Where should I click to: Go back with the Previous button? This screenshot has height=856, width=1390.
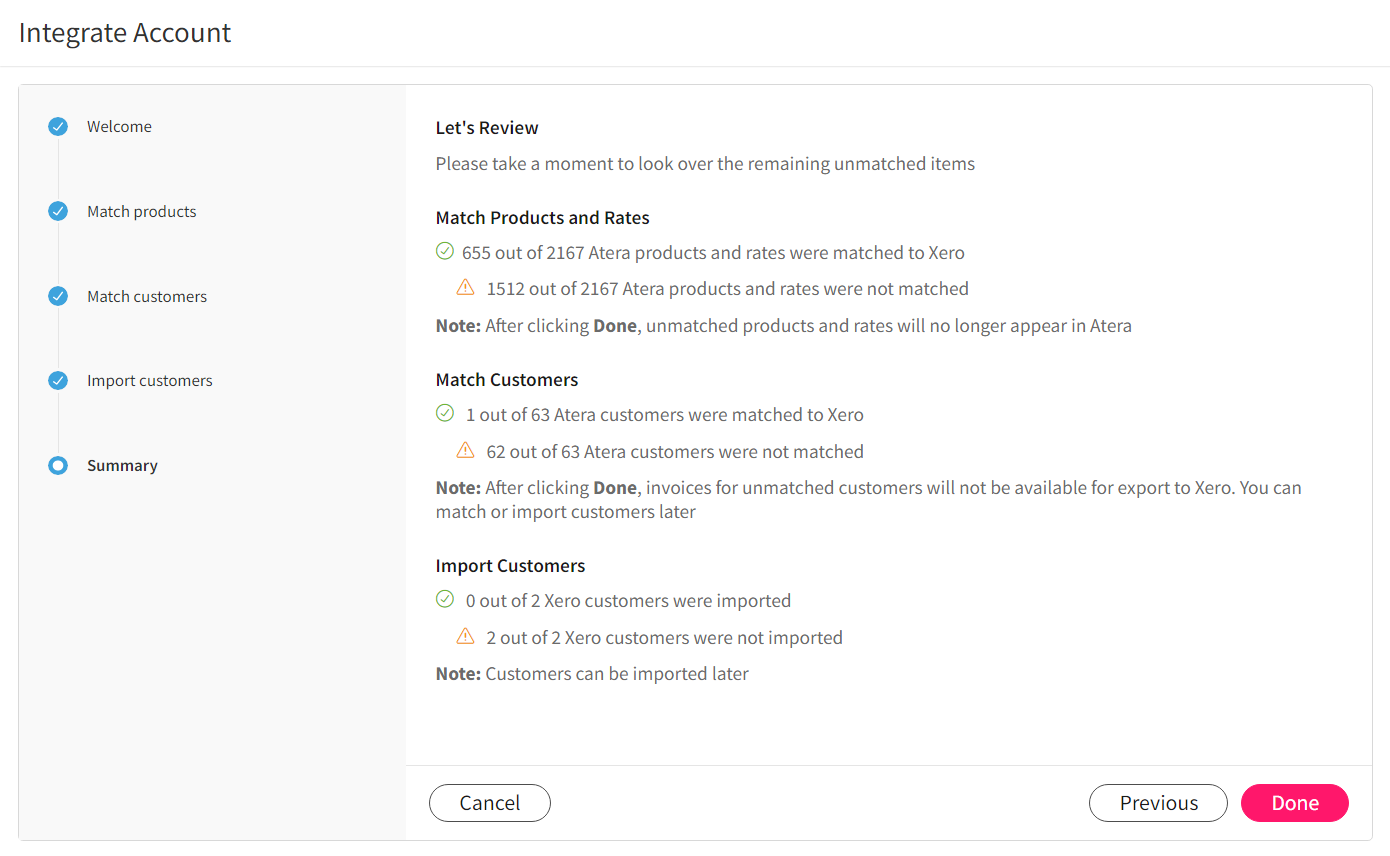click(x=1158, y=803)
